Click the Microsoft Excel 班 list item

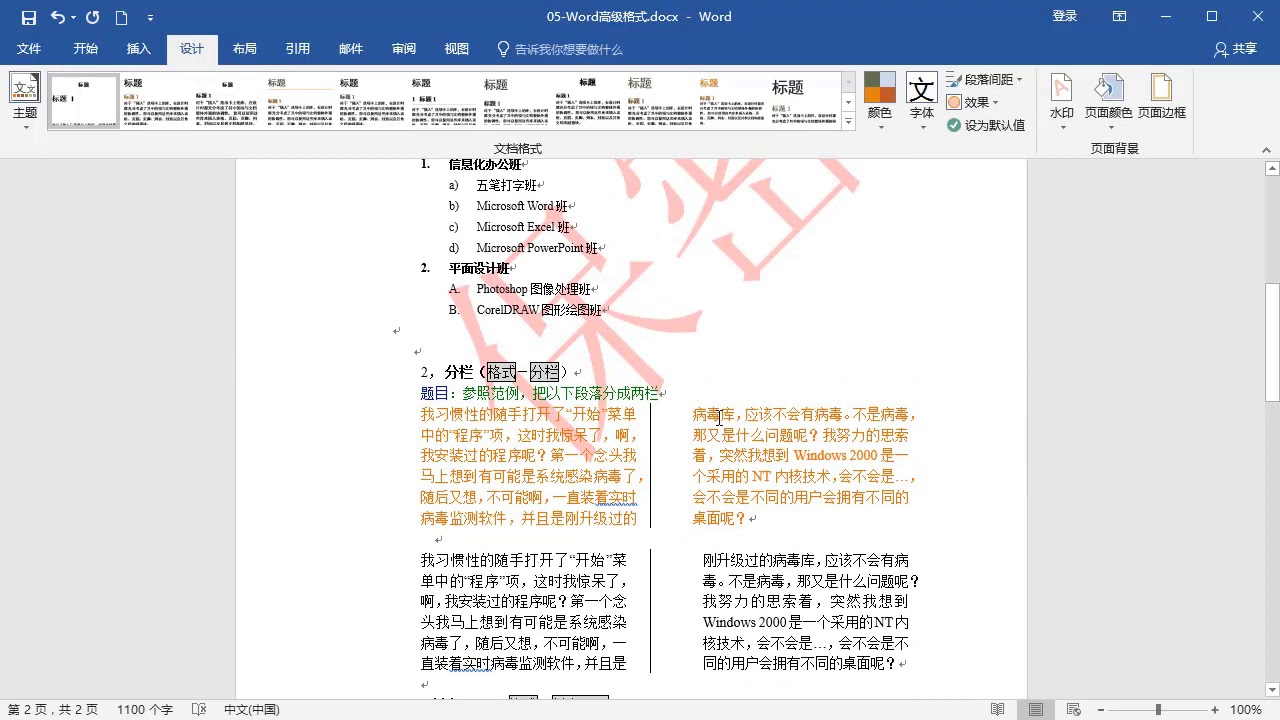(x=523, y=227)
